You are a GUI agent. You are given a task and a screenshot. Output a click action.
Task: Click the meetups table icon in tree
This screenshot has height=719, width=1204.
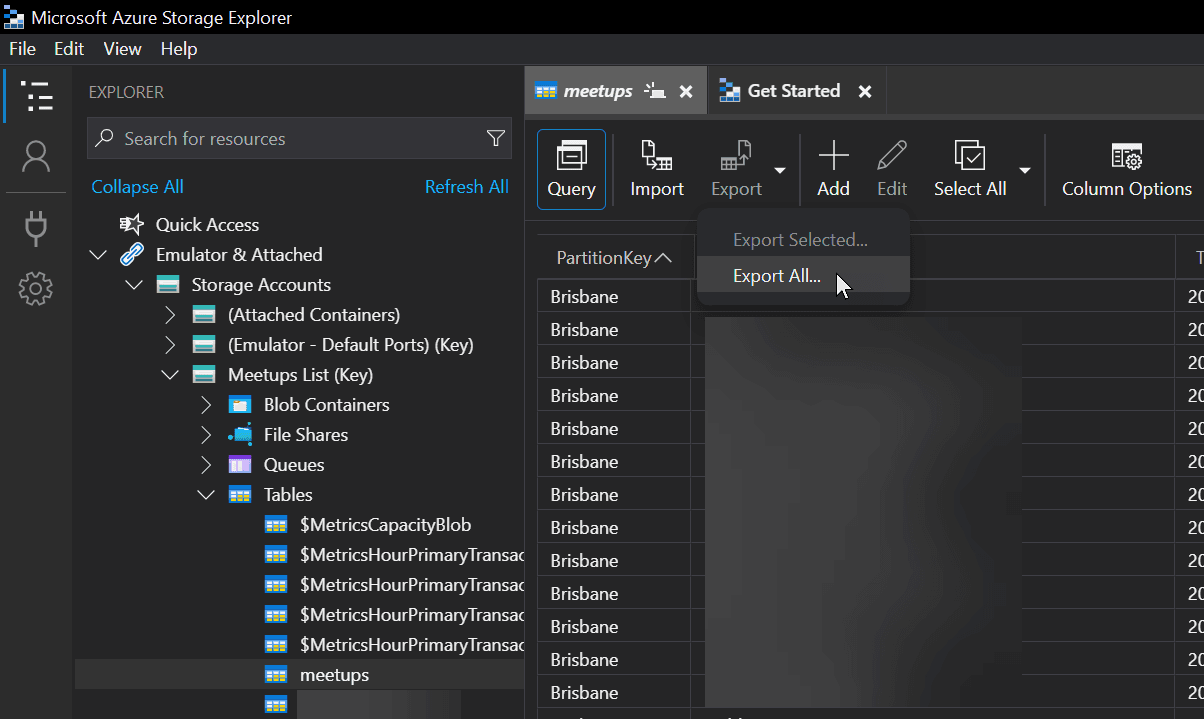pos(276,675)
